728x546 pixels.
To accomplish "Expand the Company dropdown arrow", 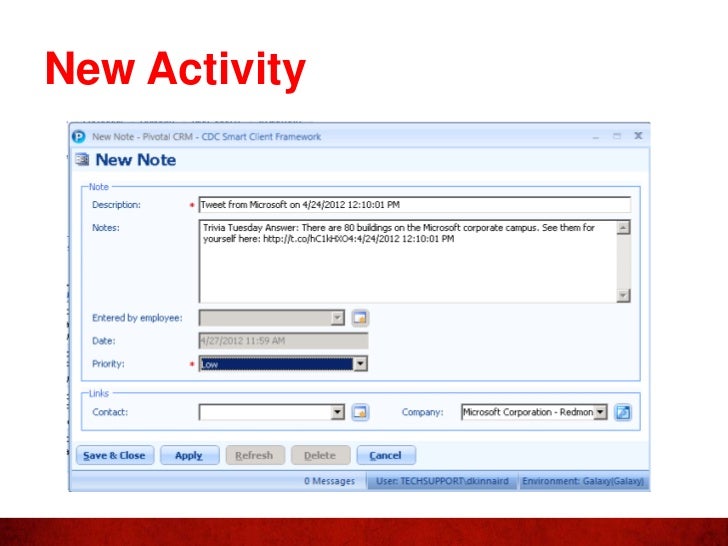I will pyautogui.click(x=600, y=412).
